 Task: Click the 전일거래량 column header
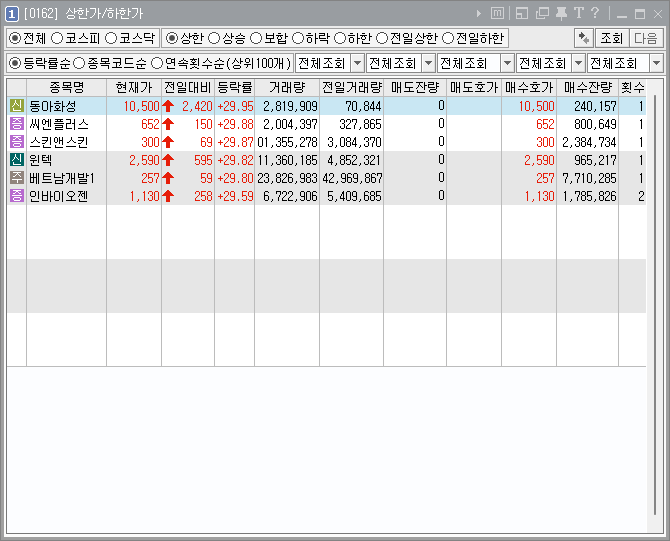tap(352, 88)
